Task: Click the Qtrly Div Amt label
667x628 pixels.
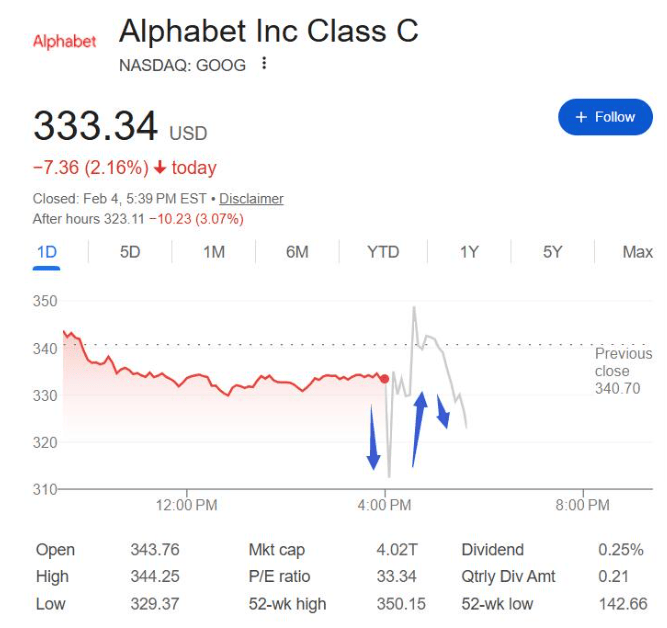Action: click(x=508, y=577)
